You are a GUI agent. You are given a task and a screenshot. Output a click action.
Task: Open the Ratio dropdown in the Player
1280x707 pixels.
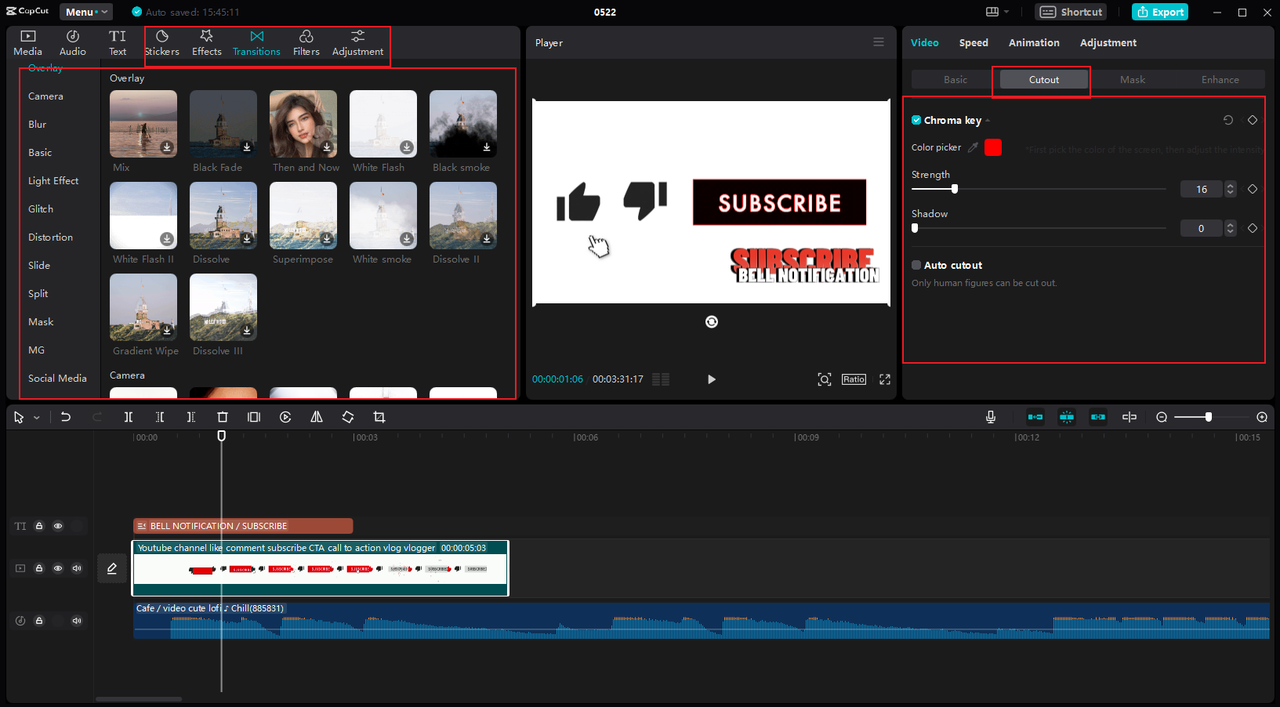853,379
